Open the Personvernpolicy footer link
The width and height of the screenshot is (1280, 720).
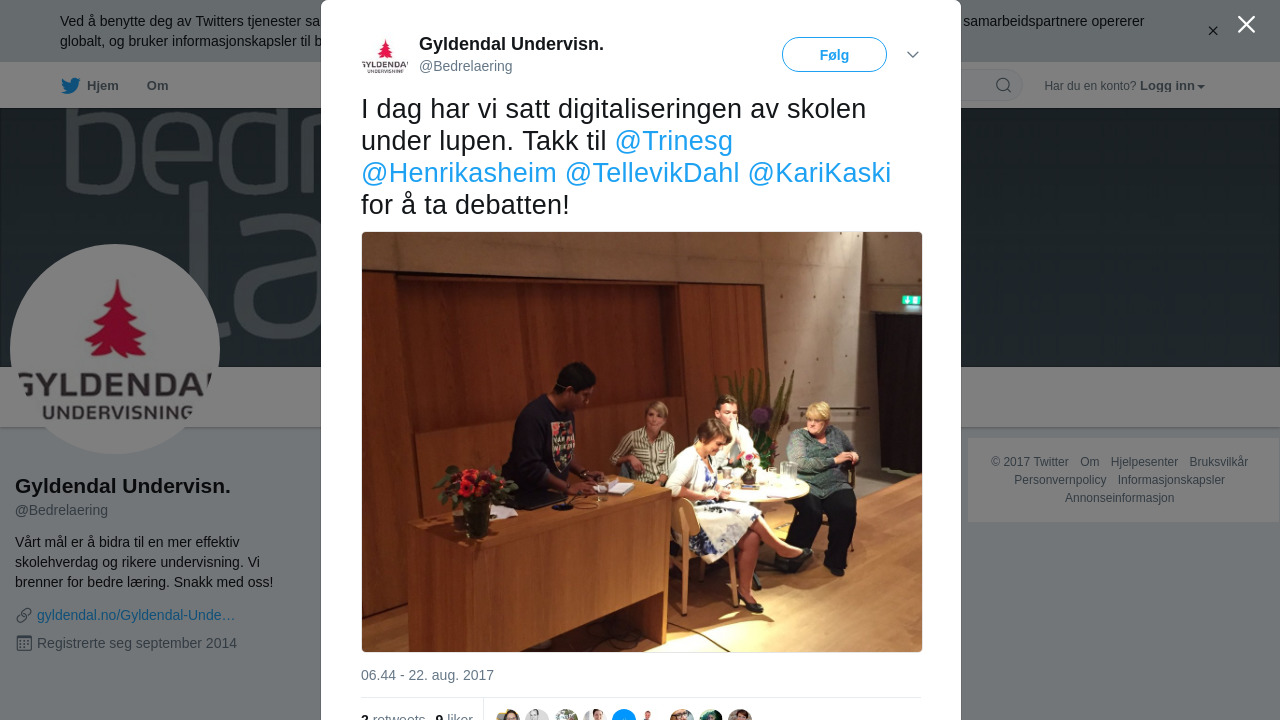(1060, 480)
